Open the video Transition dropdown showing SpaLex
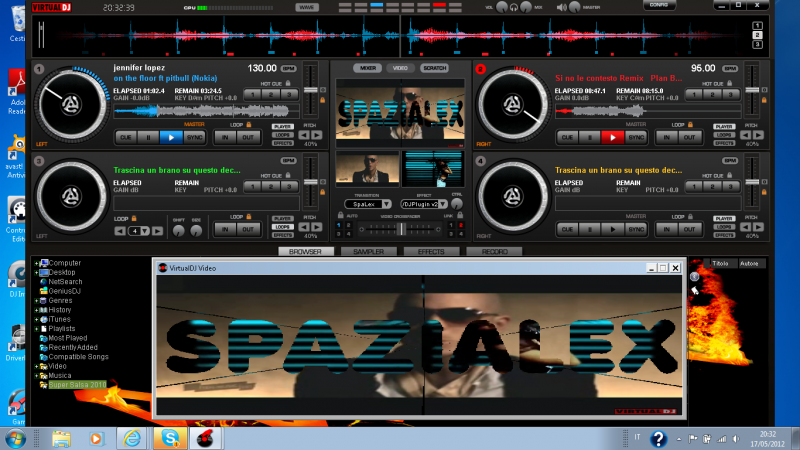Screen dimensions: 800x450 [367, 203]
